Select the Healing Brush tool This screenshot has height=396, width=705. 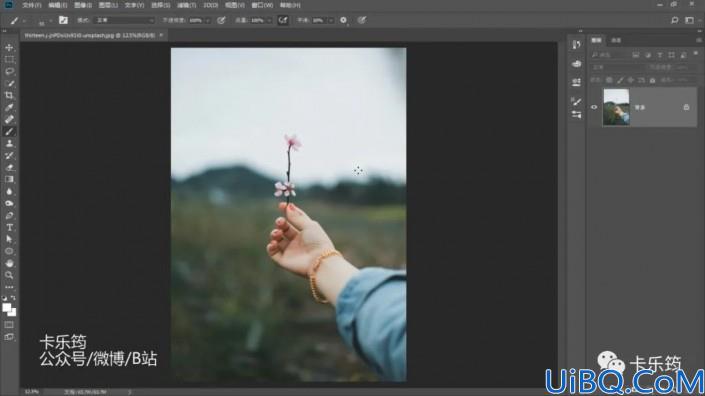(9, 120)
